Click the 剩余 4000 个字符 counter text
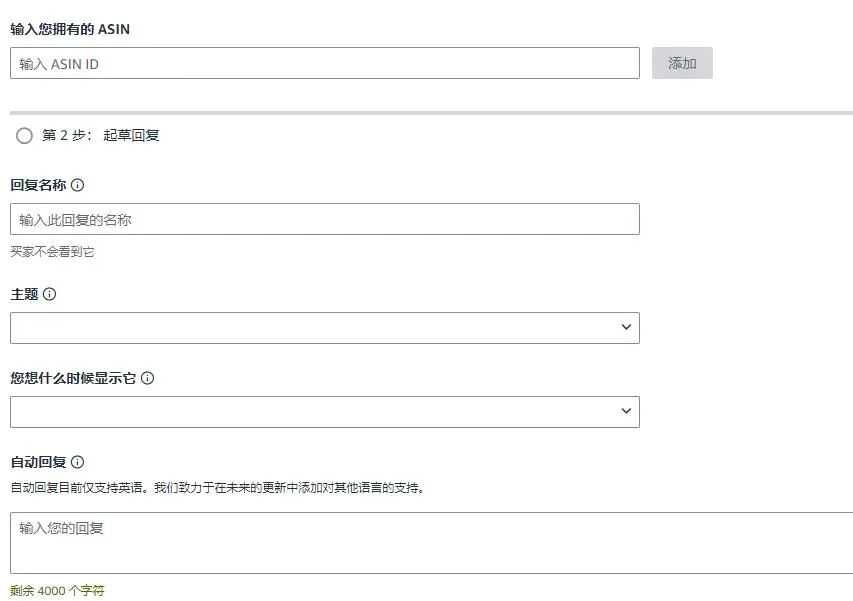This screenshot has width=853, height=601. coord(57,591)
